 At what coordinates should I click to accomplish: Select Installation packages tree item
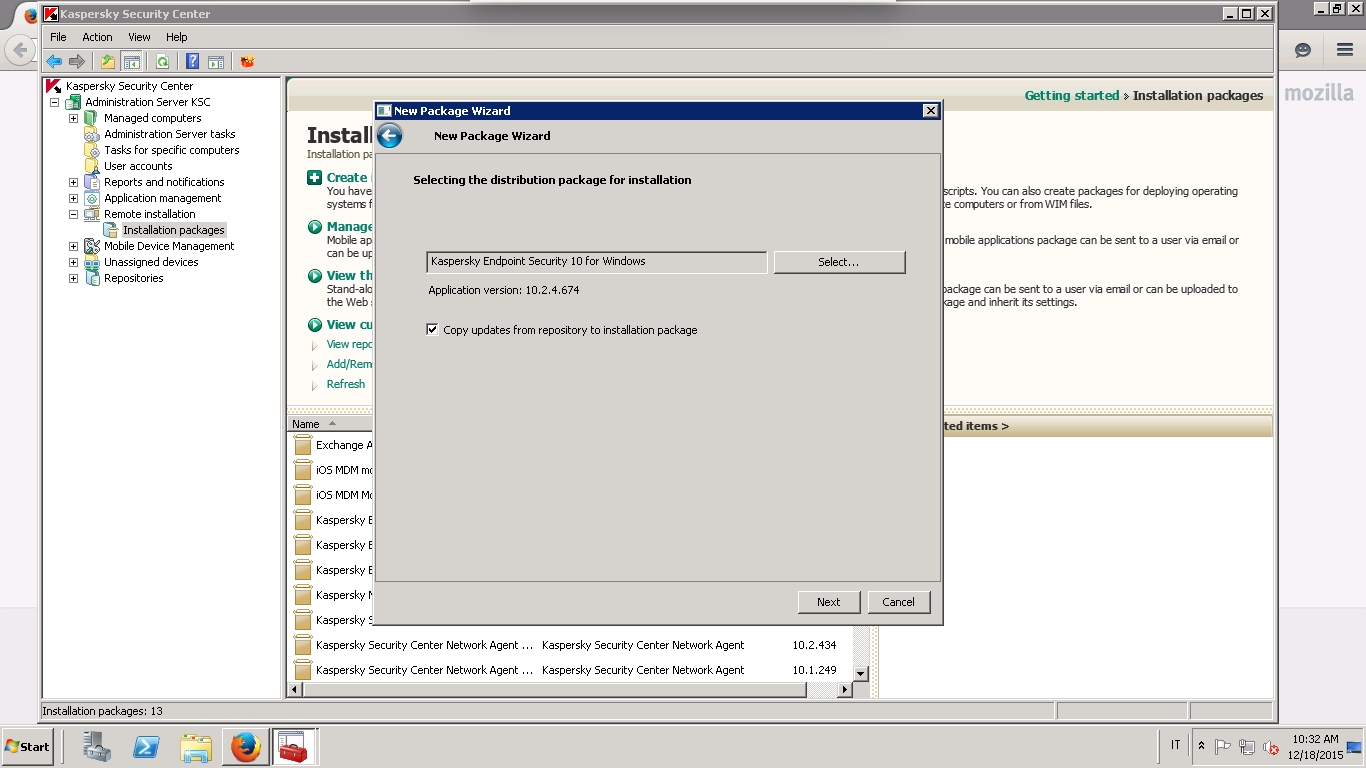click(173, 230)
